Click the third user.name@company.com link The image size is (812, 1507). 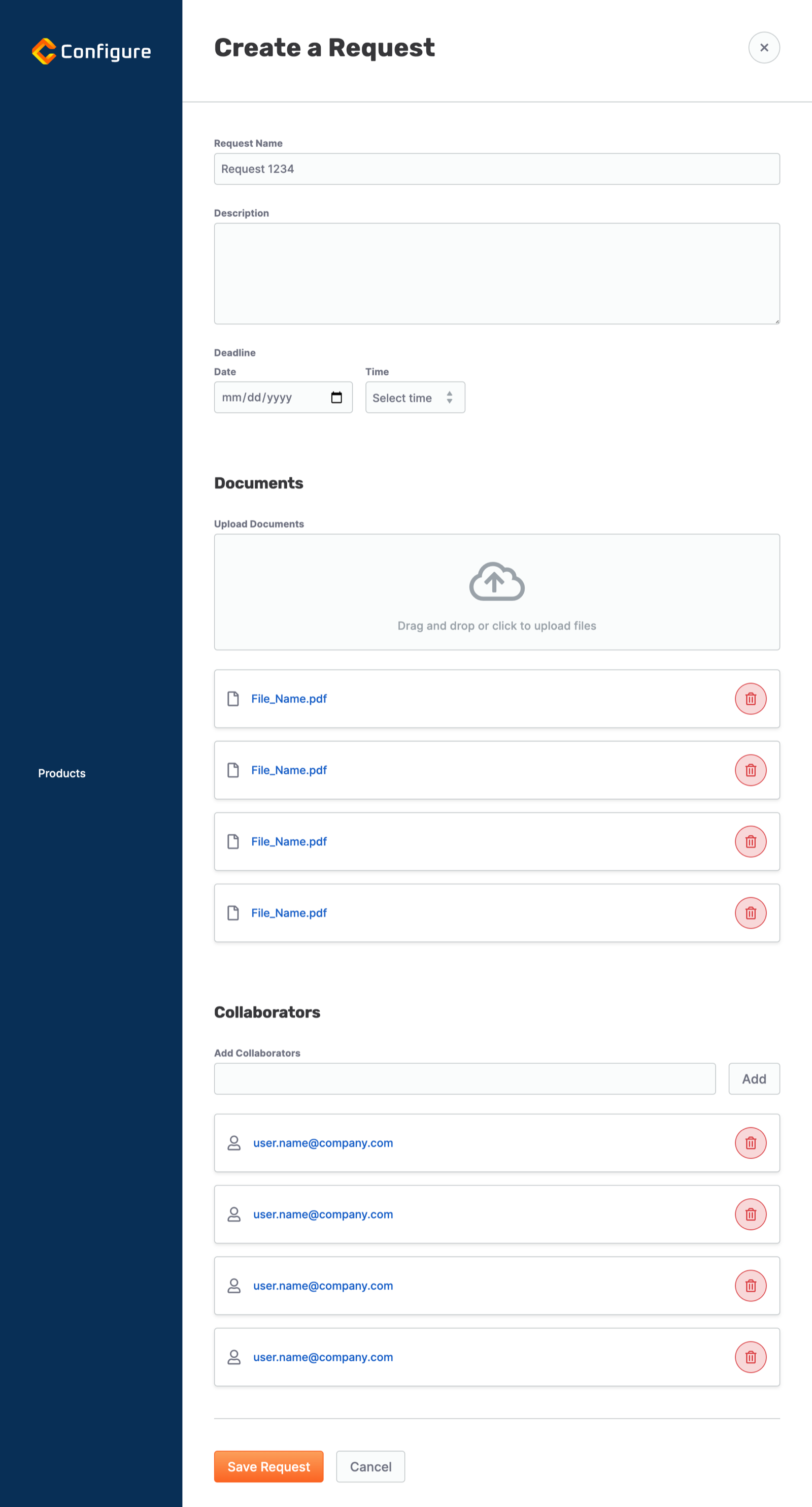[x=323, y=1285]
